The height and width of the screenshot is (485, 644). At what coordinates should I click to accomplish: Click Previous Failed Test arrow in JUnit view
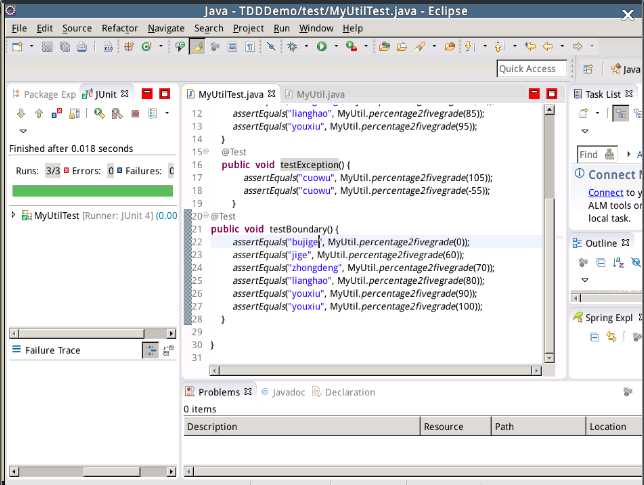(39, 114)
